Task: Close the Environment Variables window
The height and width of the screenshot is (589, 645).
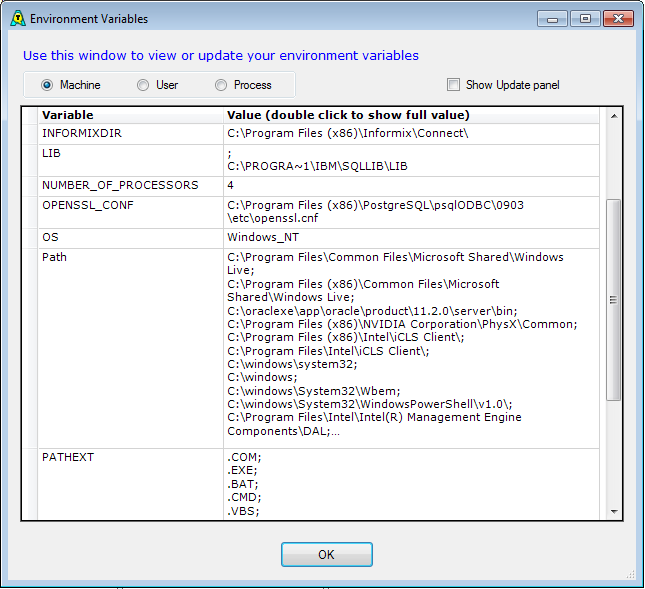Action: [618, 19]
